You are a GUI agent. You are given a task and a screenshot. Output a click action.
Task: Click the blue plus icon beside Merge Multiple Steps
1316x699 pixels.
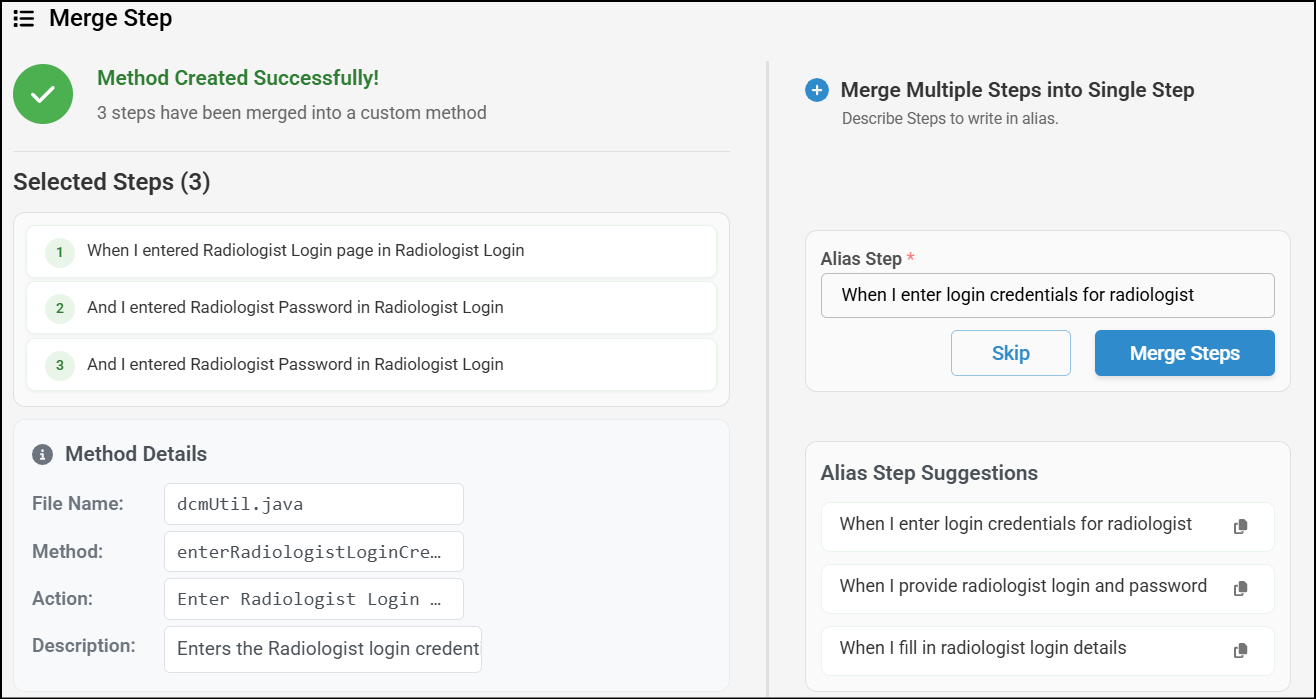point(816,91)
